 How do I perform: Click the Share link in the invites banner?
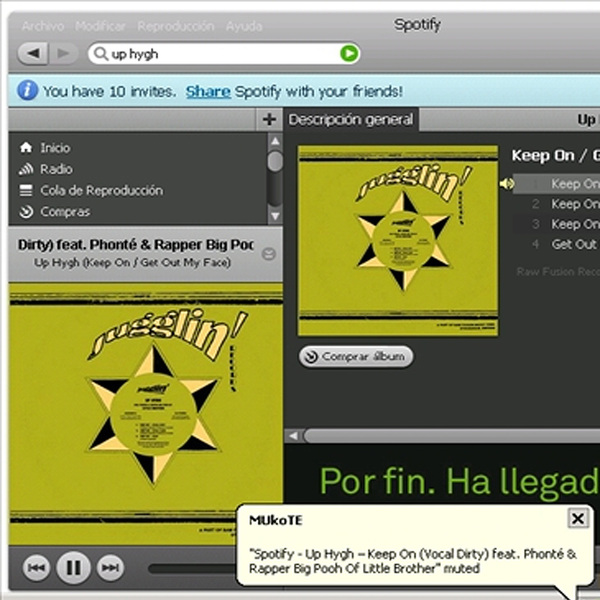(208, 91)
